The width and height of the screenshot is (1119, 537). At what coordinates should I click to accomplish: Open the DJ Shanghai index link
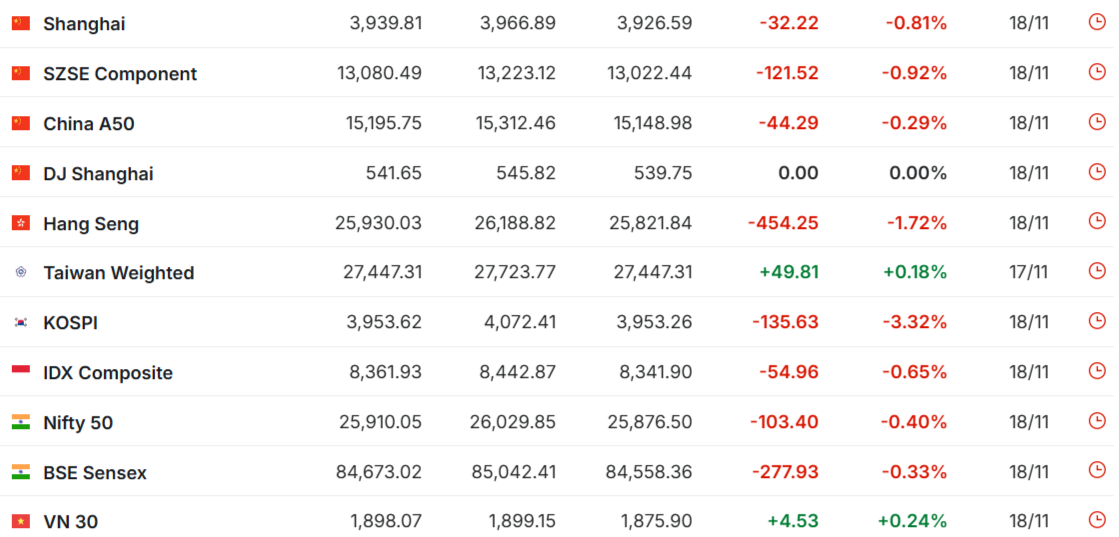98,174
